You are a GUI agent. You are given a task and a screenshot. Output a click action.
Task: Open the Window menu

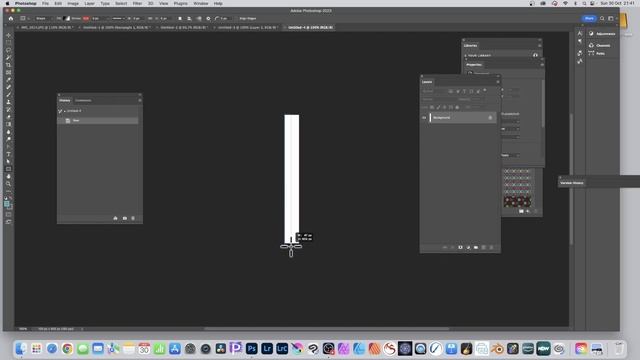200,3
